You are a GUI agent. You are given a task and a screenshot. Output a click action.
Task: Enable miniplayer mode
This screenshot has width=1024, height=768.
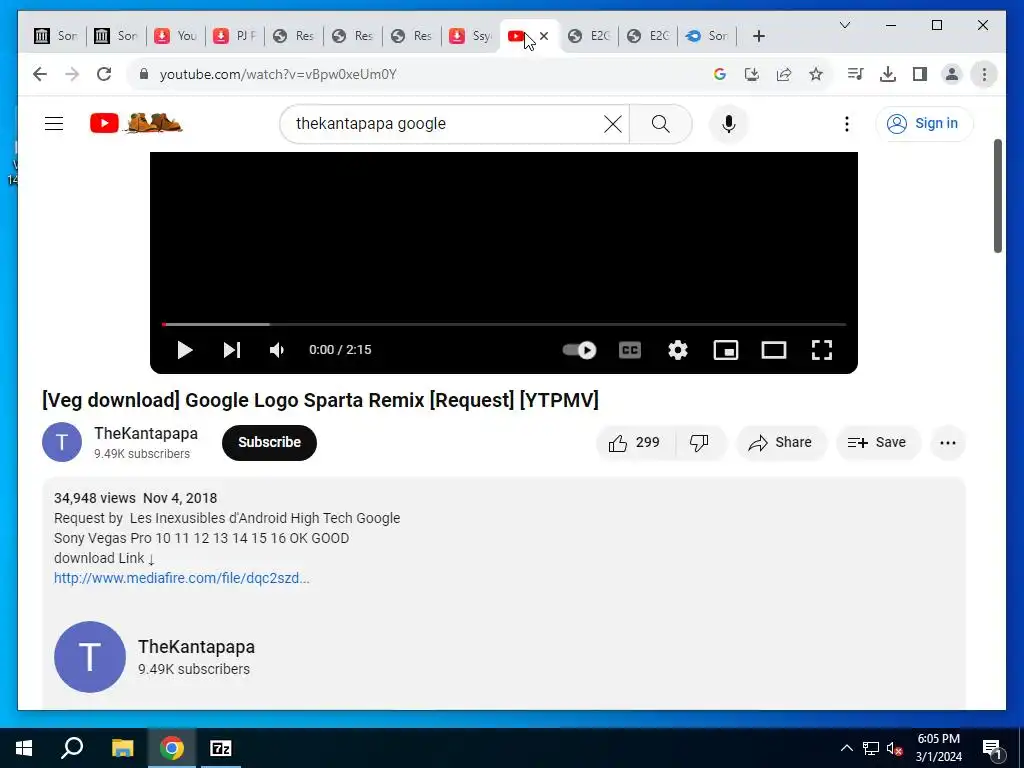(726, 350)
